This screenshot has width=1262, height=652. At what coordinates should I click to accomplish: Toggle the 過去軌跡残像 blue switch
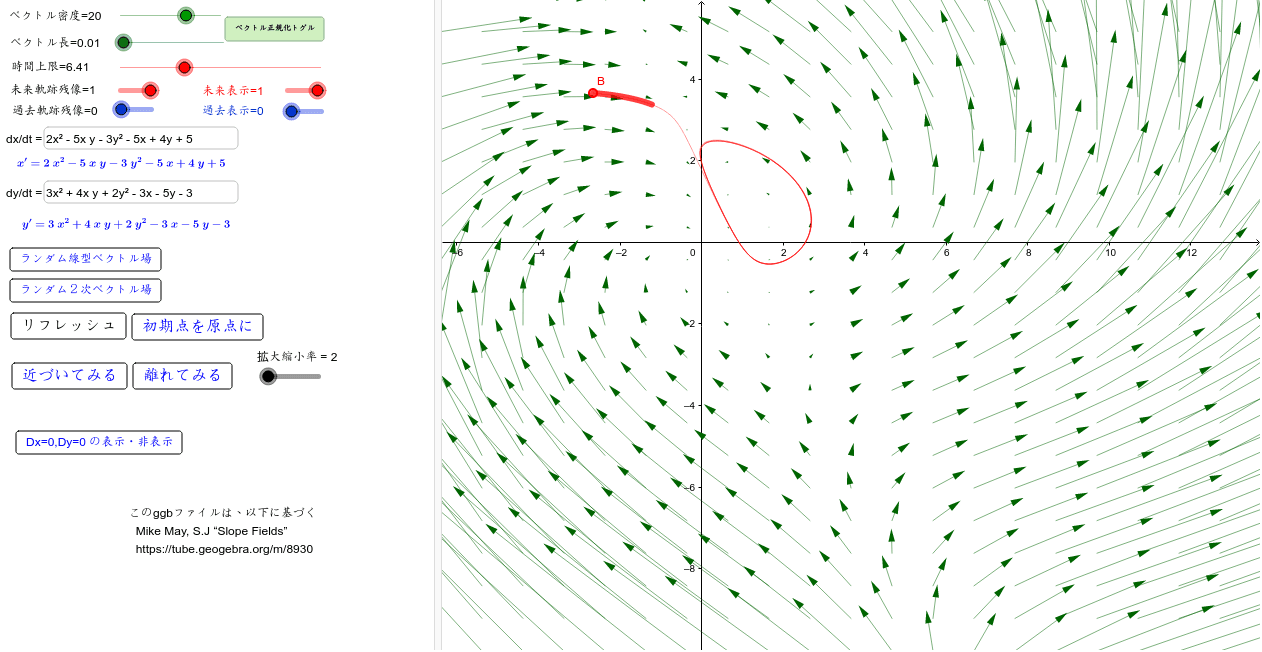point(121,110)
